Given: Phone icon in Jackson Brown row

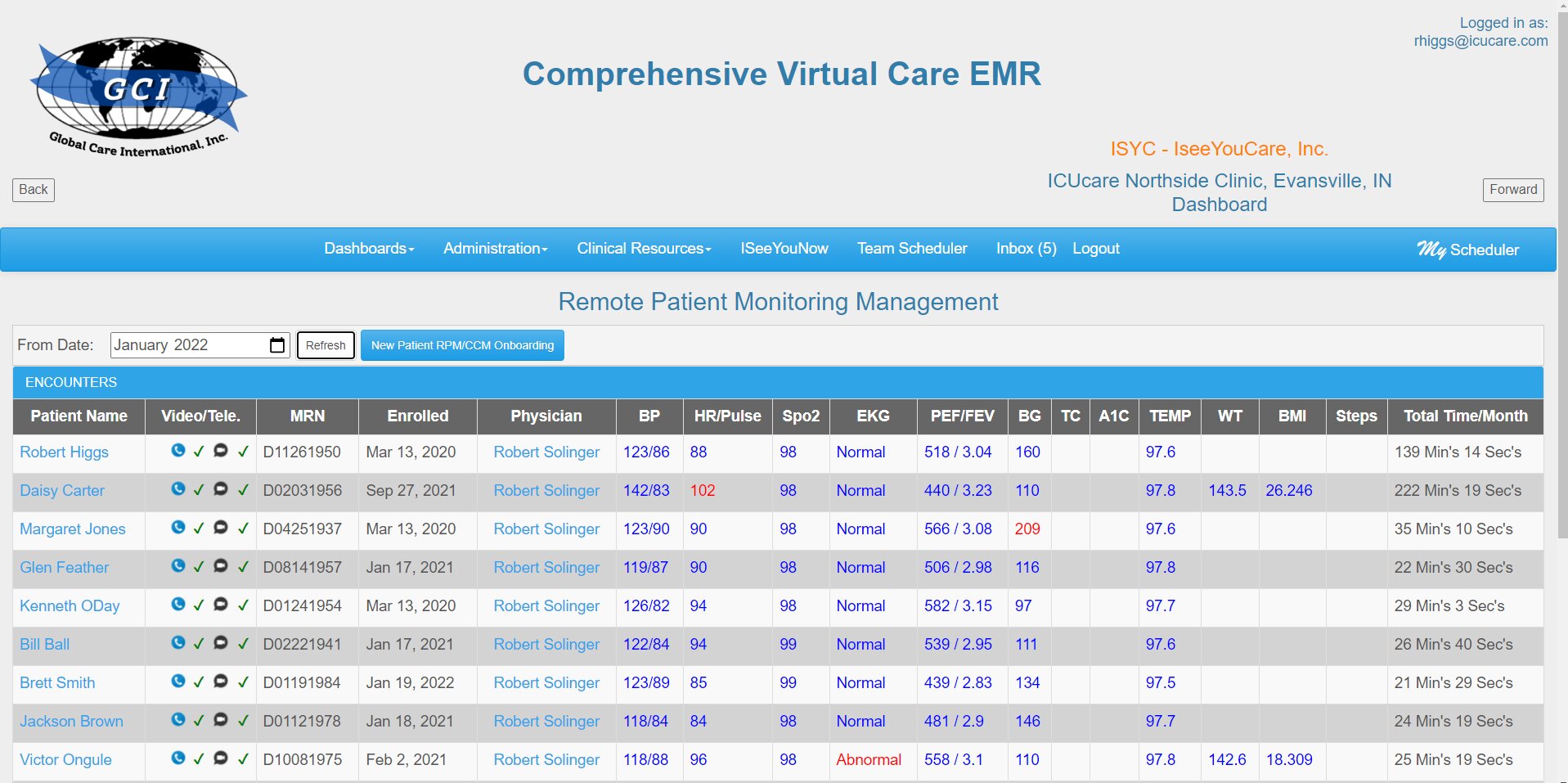Looking at the screenshot, I should click(177, 719).
